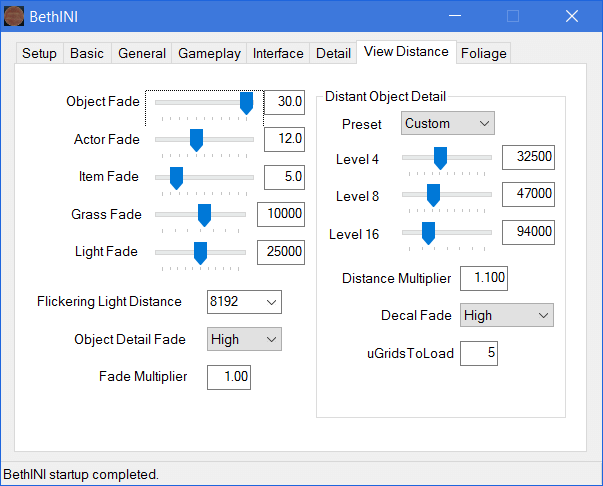
Task: Click the Fade Multiplier input field
Action: [x=228, y=377]
